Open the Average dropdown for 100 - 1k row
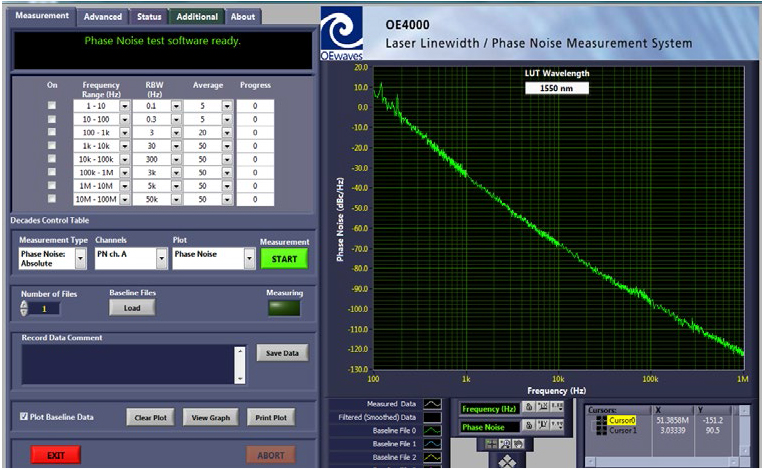 pyautogui.click(x=227, y=133)
